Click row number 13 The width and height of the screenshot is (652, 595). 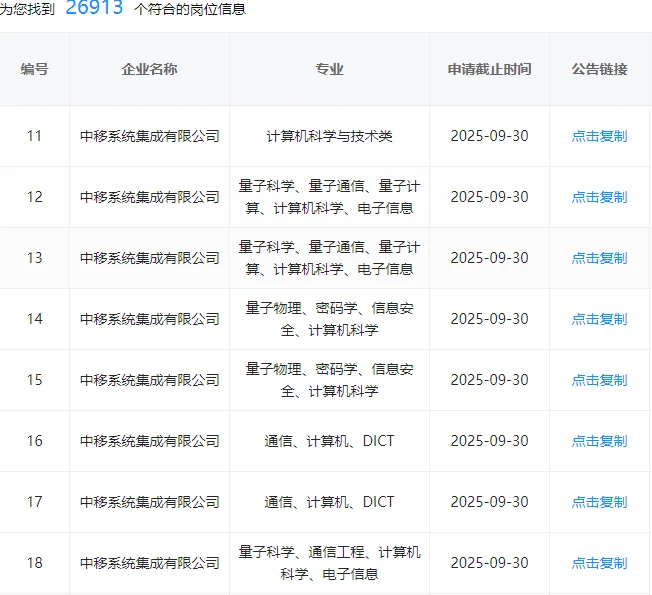pos(35,258)
